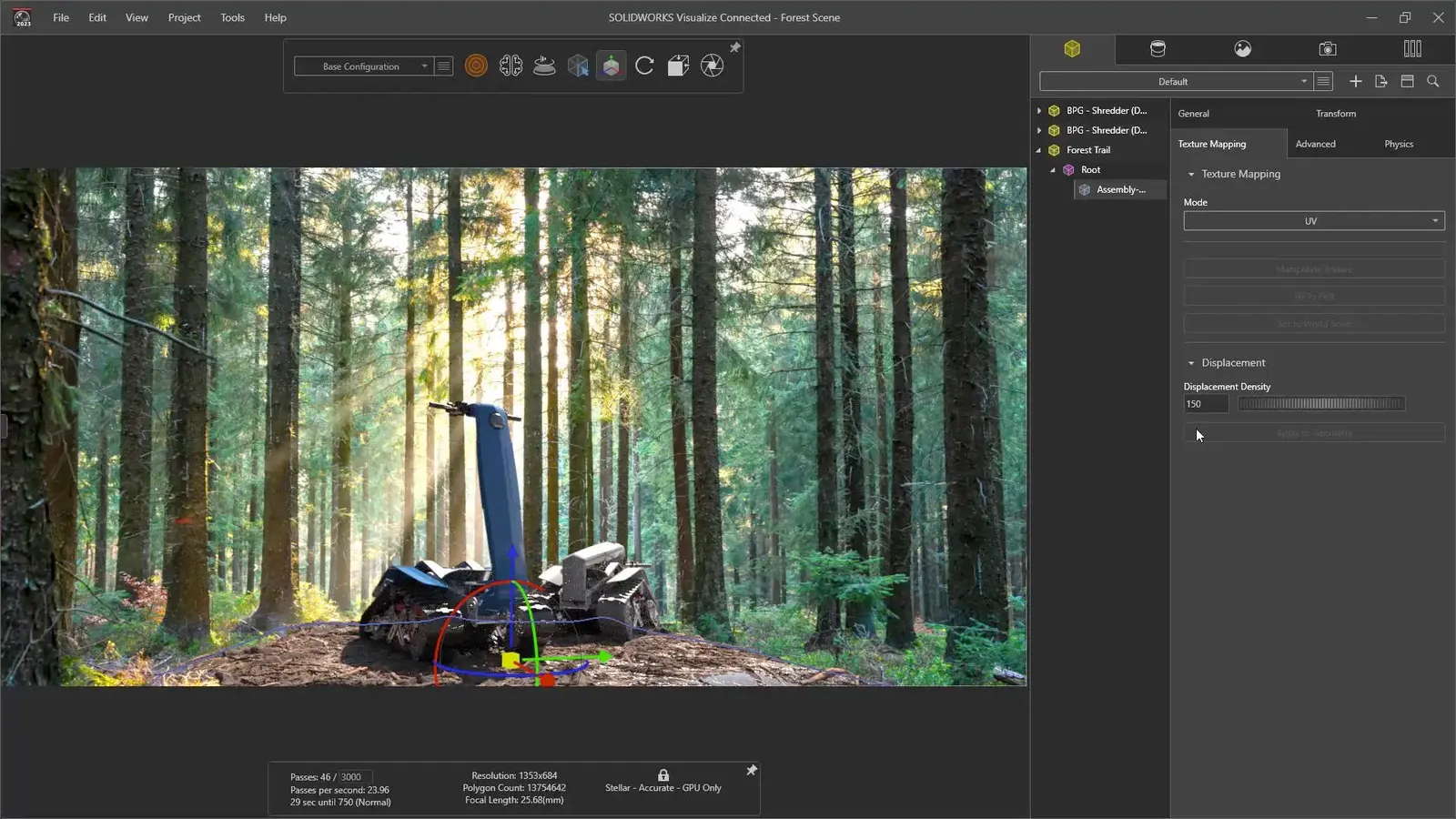Switch to the Transform tab
The image size is (1456, 819).
tap(1336, 114)
